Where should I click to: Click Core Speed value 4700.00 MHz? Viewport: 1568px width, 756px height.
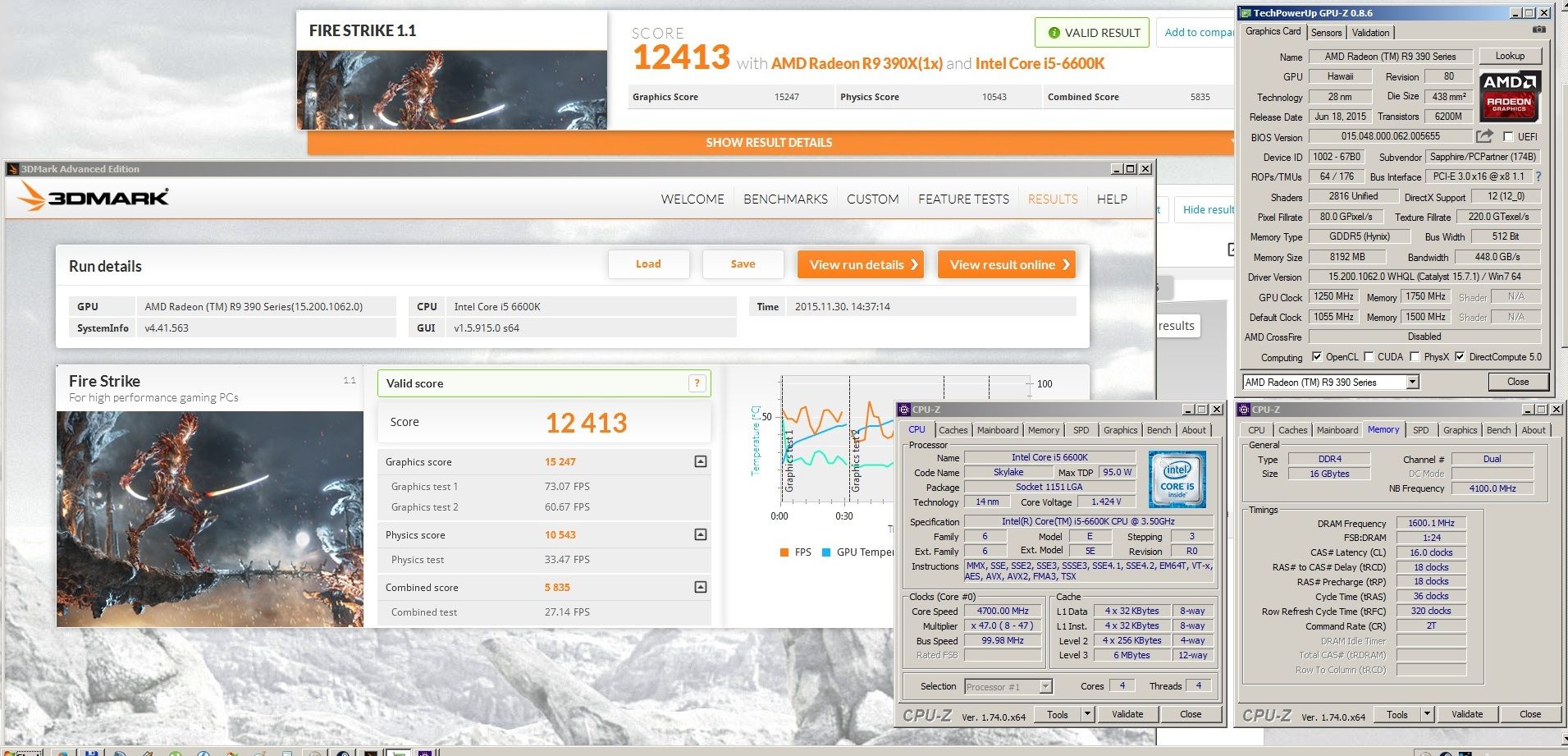[1003, 611]
